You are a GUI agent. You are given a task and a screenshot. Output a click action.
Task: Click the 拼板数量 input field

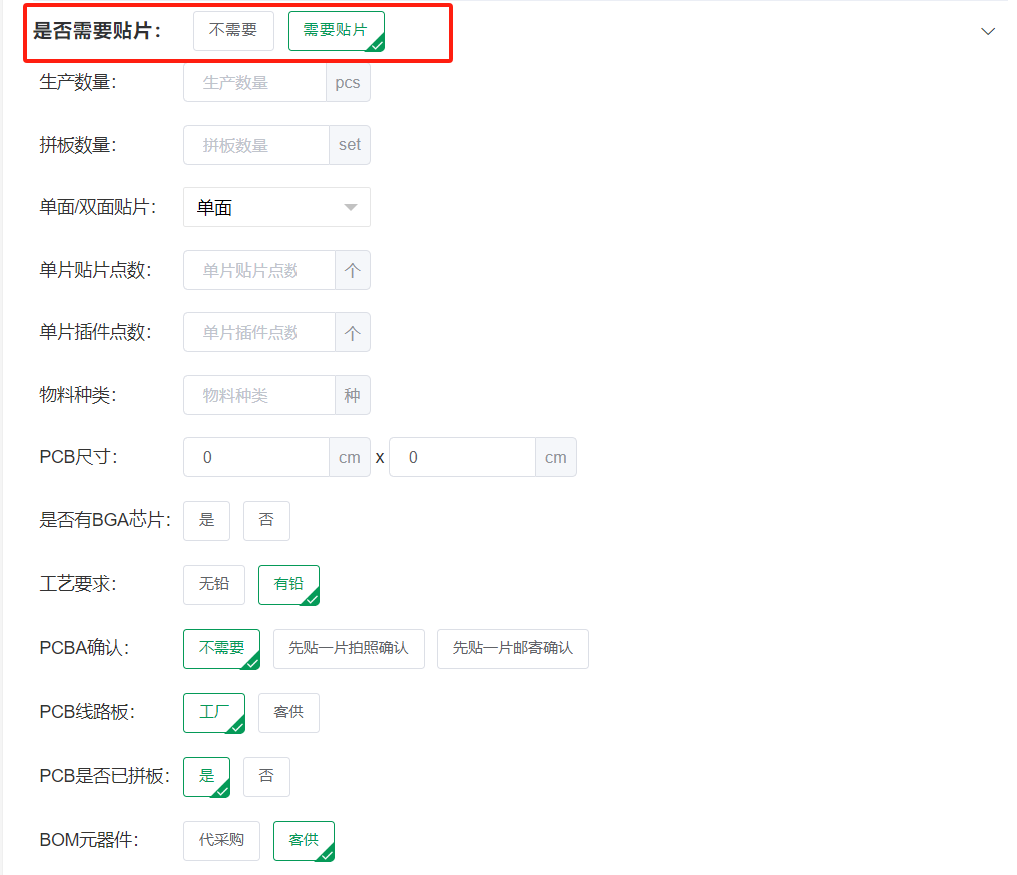[x=256, y=145]
